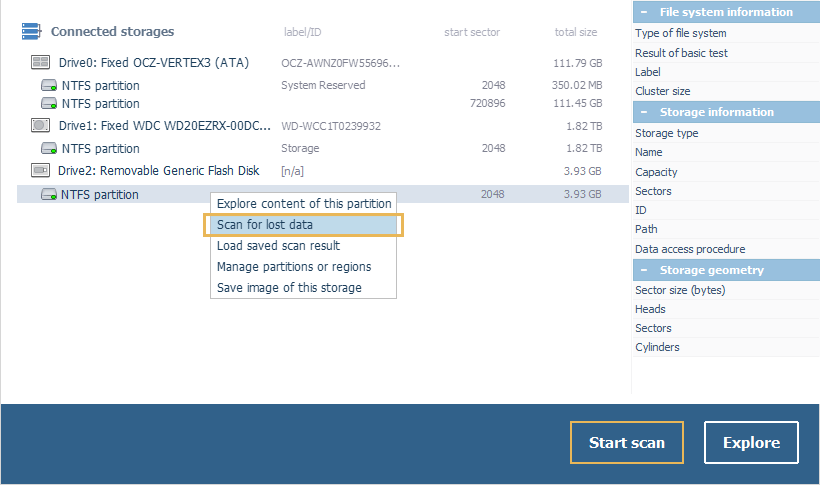Click the highlighted flash disk partition icon
This screenshot has height=485, width=820.
(49, 195)
